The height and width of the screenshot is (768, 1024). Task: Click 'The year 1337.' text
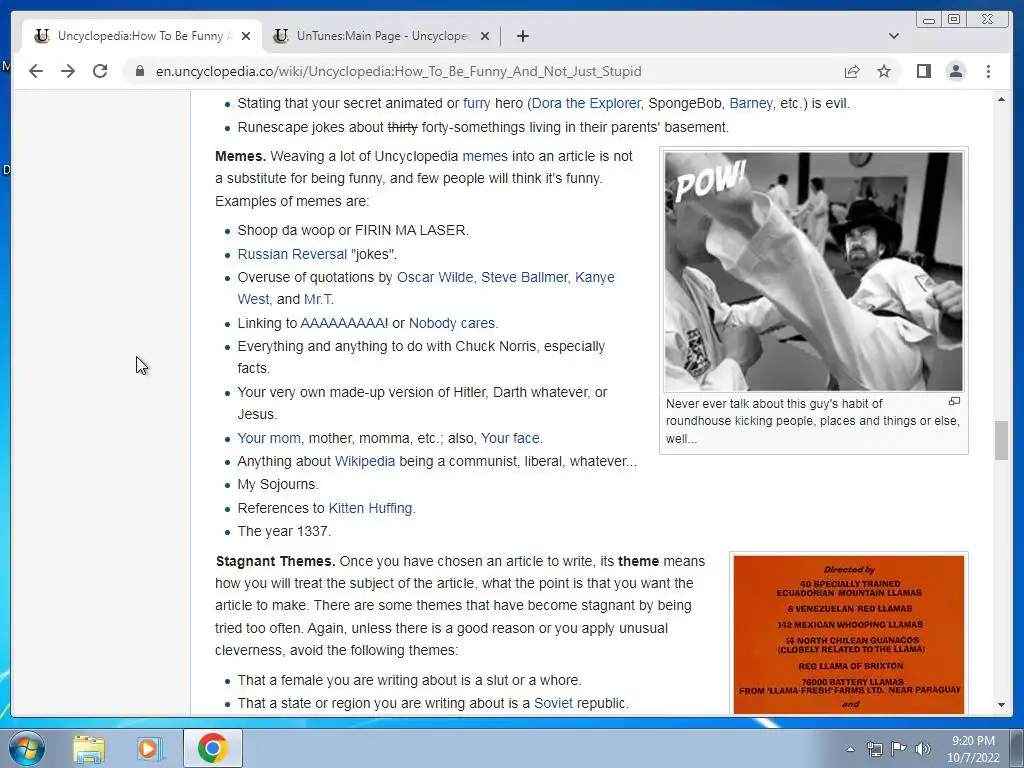click(284, 532)
